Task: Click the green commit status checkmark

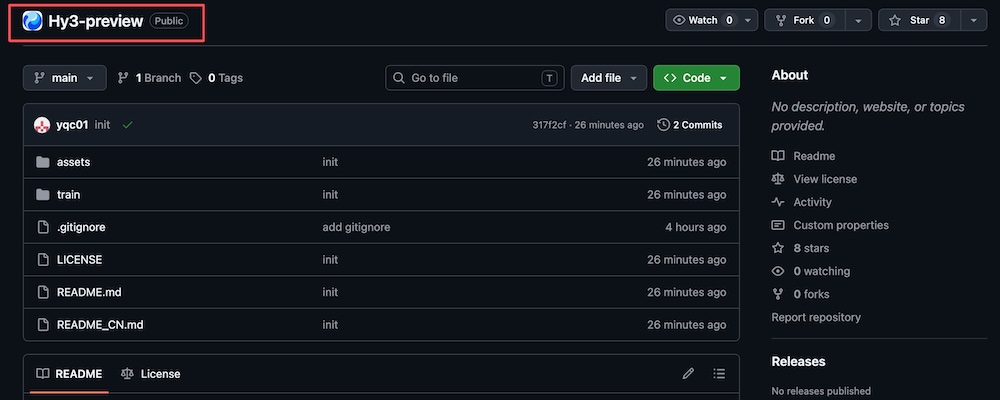Action: 127,125
